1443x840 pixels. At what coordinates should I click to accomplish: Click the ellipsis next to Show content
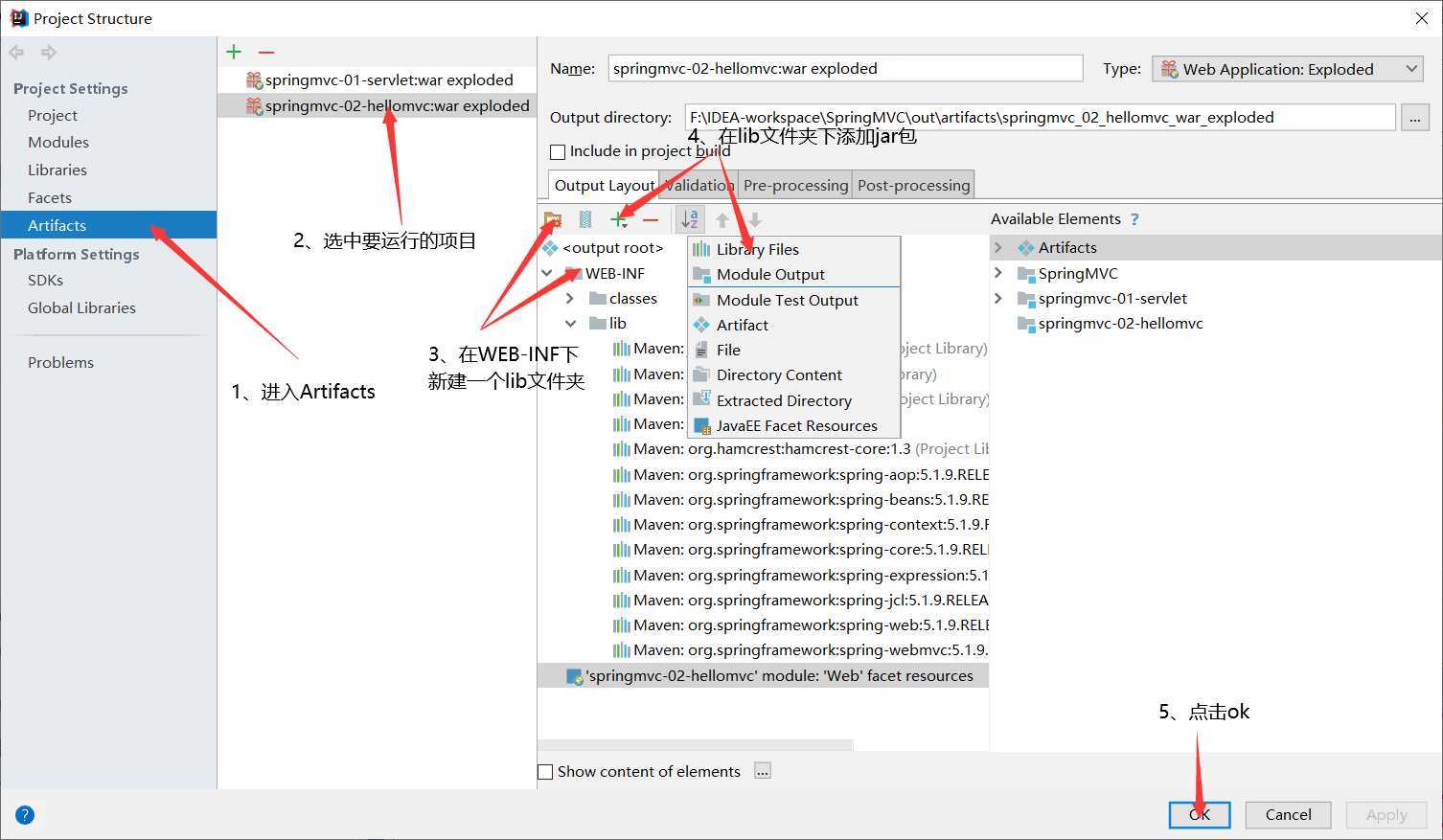click(762, 771)
